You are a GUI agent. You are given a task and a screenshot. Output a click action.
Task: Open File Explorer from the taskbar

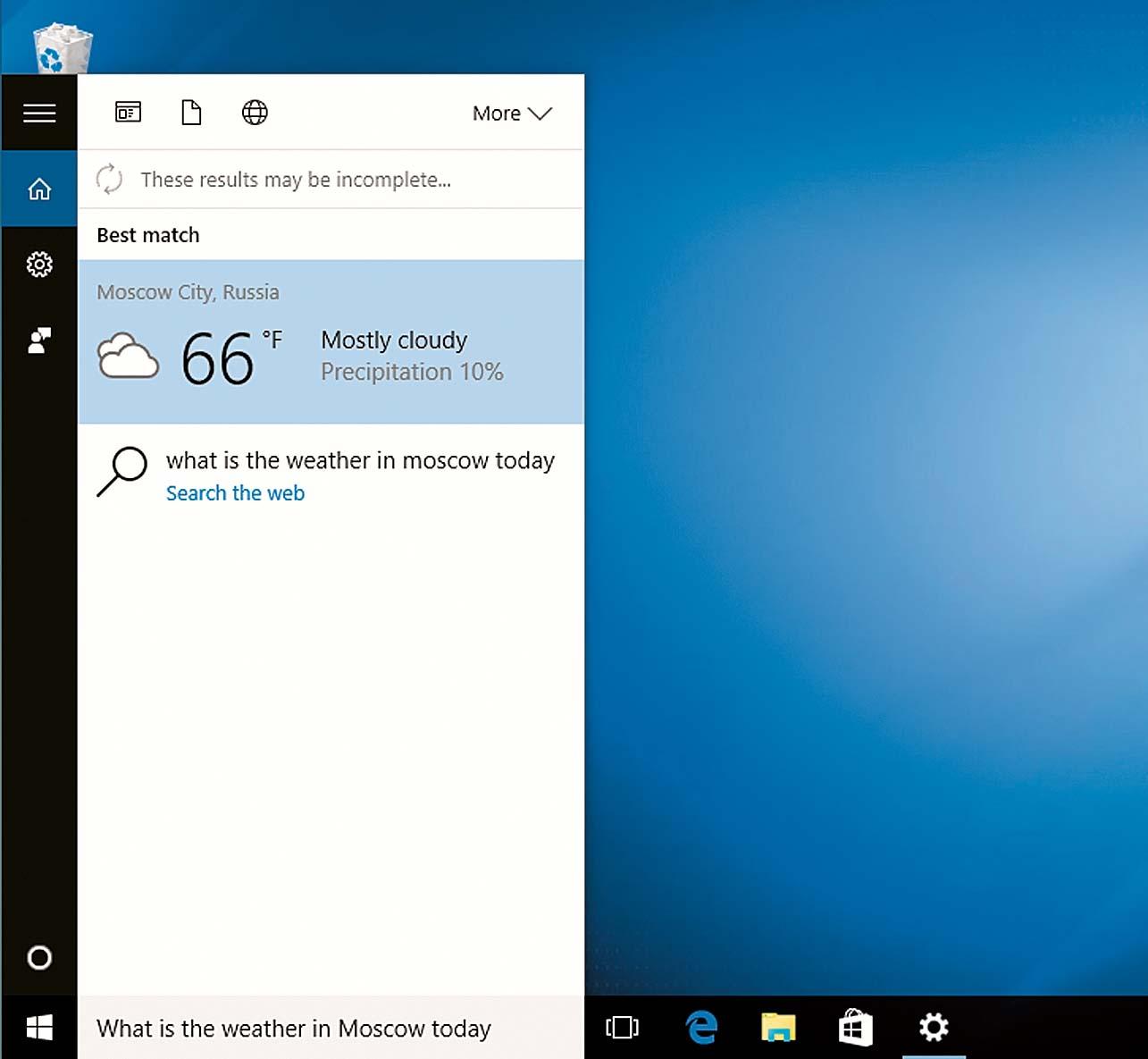tap(778, 1028)
